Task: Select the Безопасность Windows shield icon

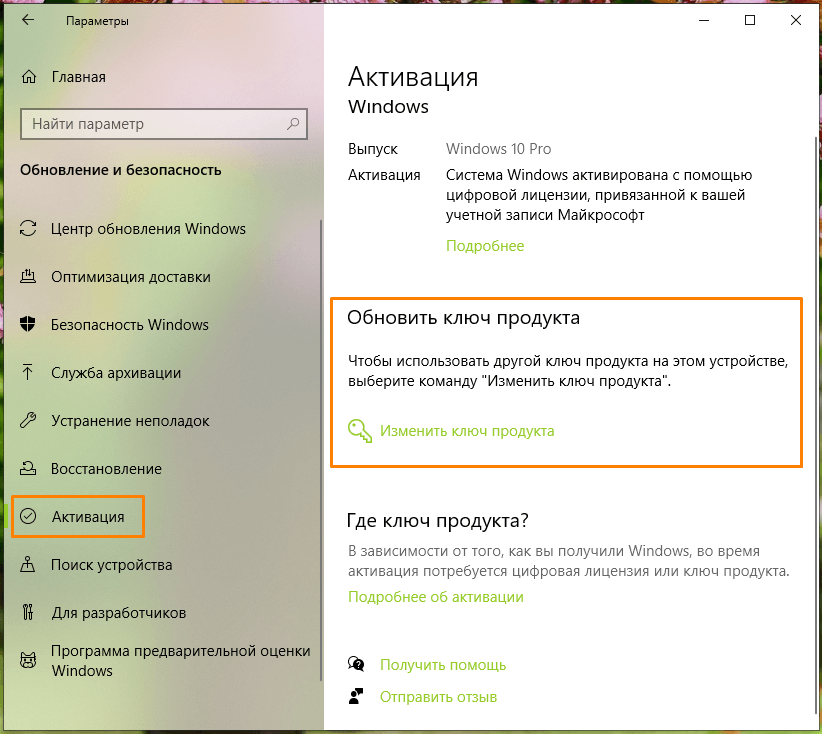Action: (x=28, y=325)
